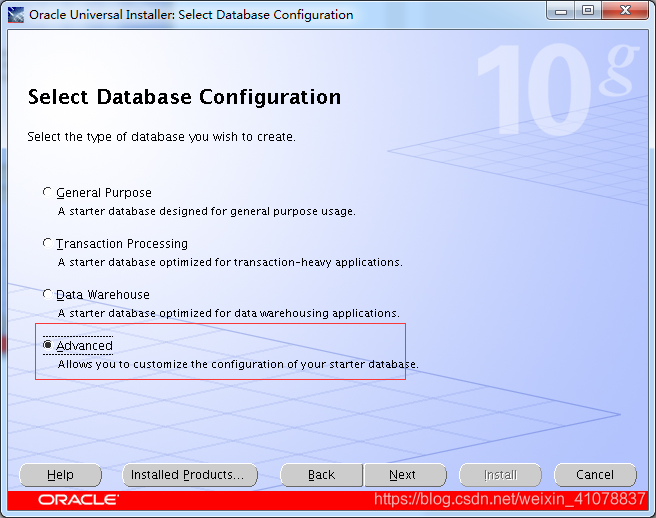Go Back to the previous step
The width and height of the screenshot is (656, 518).
[321, 475]
